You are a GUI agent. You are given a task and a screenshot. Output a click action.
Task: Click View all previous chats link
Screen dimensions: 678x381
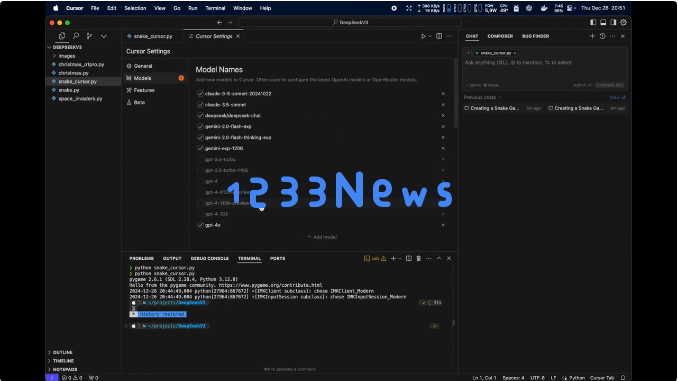click(617, 98)
